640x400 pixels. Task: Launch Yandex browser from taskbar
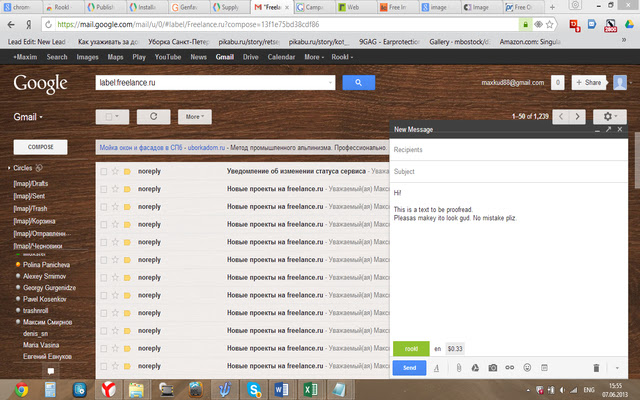pyautogui.click(x=108, y=389)
